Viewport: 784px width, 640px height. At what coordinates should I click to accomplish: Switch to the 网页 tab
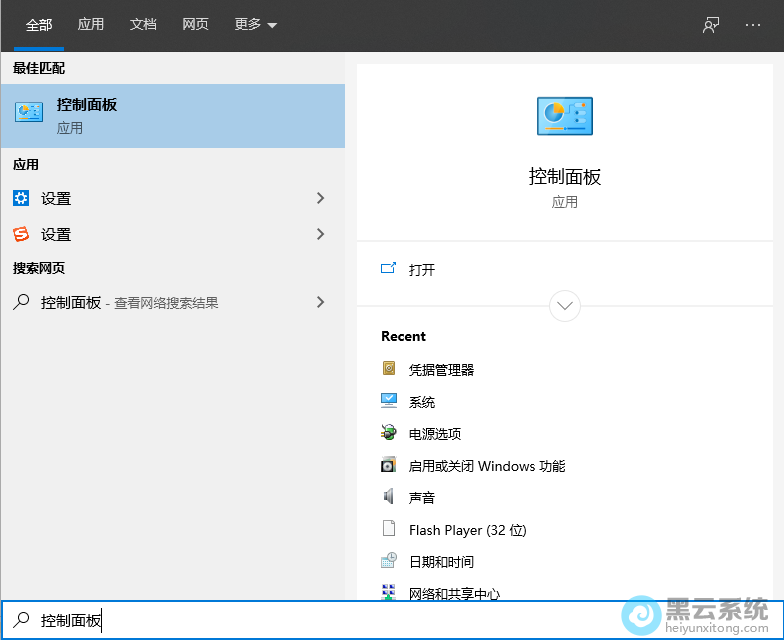(195, 25)
